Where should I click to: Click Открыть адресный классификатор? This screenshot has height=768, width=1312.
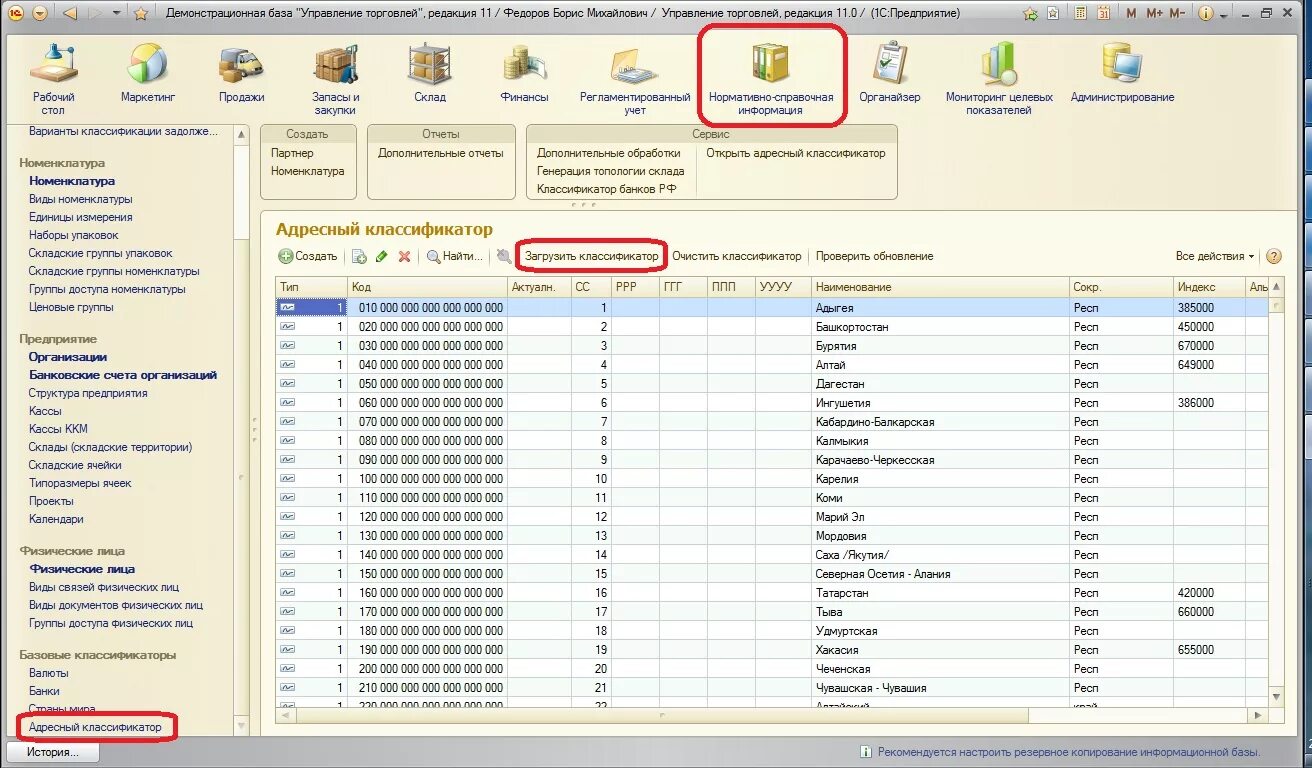pos(795,153)
